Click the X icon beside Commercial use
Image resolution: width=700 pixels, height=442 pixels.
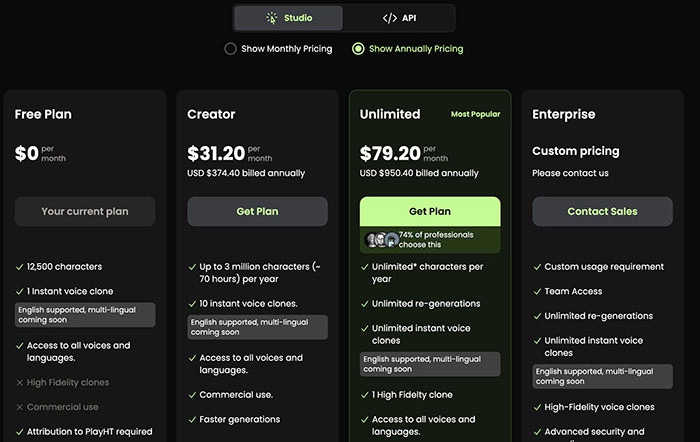pos(20,407)
